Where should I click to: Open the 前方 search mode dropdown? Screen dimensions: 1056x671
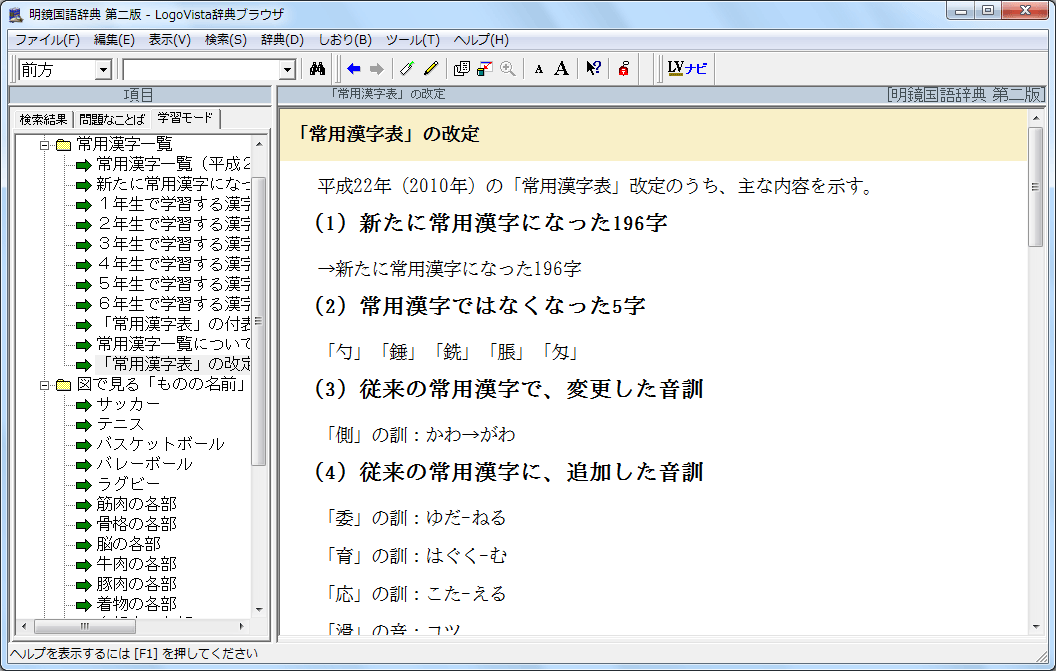pyautogui.click(x=102, y=70)
